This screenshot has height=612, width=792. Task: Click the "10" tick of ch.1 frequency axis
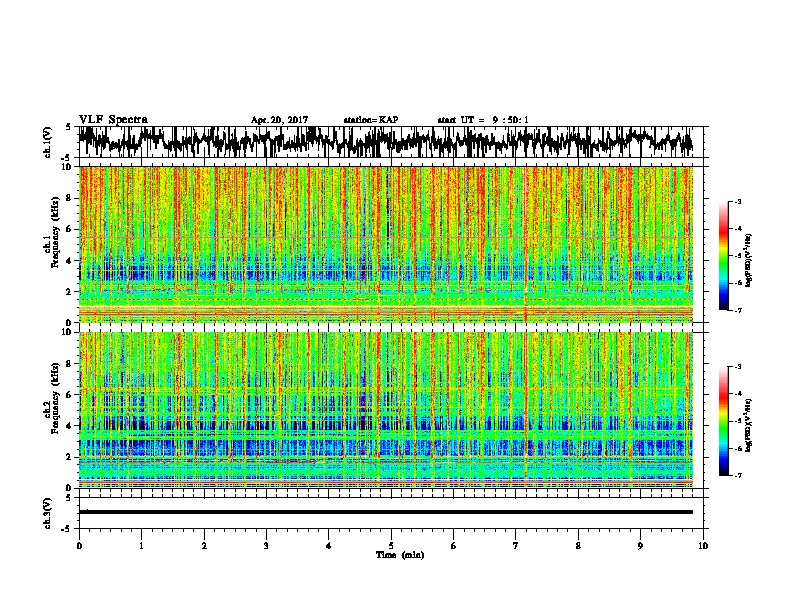(67, 167)
